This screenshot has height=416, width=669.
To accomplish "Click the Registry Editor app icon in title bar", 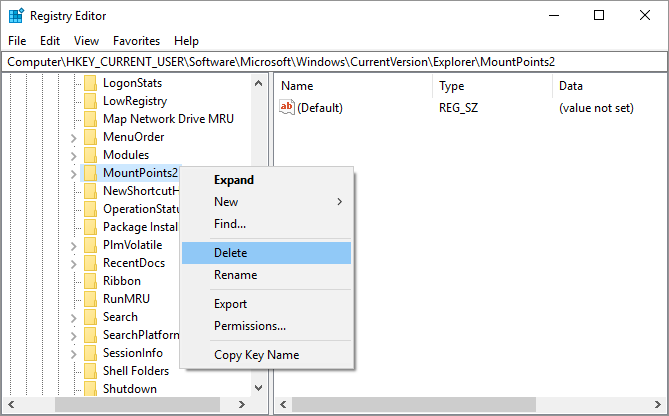I will tap(16, 16).
